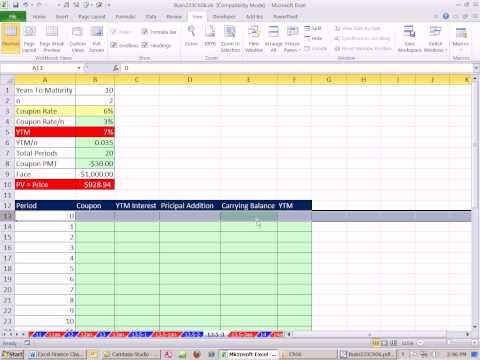Open the Page Layout ribbon tab
The width and height of the screenshot is (480, 360).
(x=92, y=16)
